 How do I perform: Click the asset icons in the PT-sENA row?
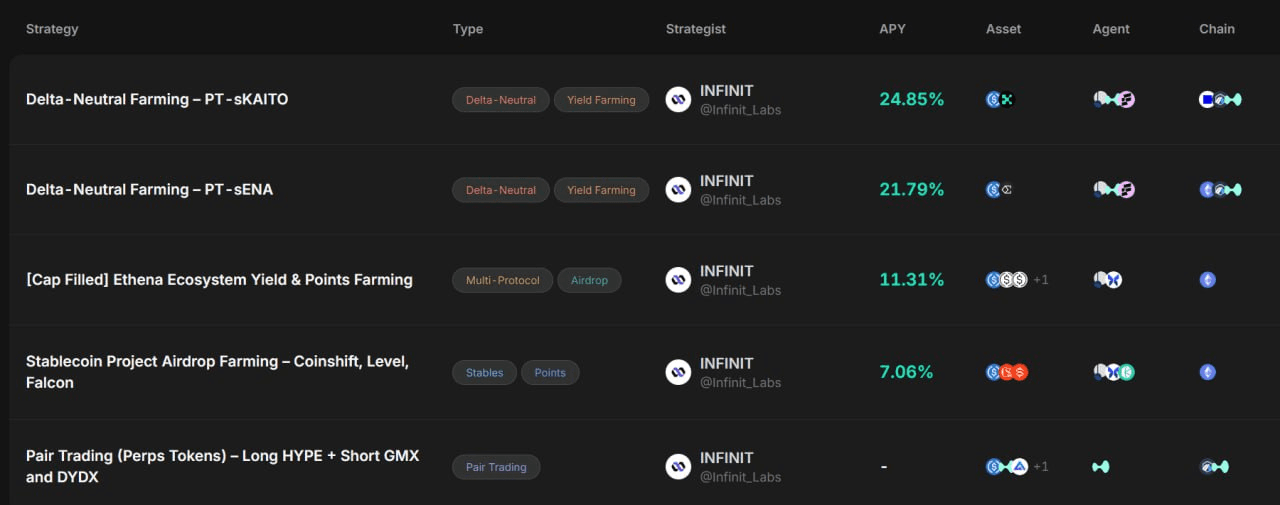(1000, 189)
